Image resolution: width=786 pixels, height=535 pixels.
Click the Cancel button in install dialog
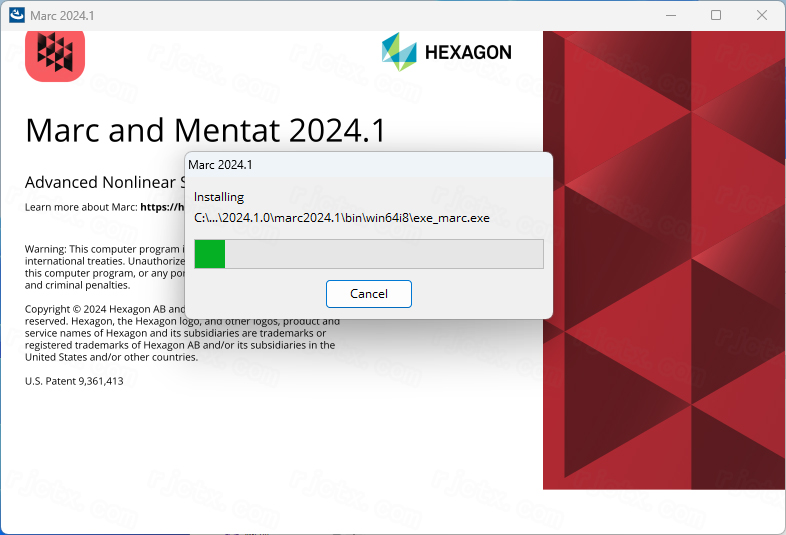tap(368, 294)
